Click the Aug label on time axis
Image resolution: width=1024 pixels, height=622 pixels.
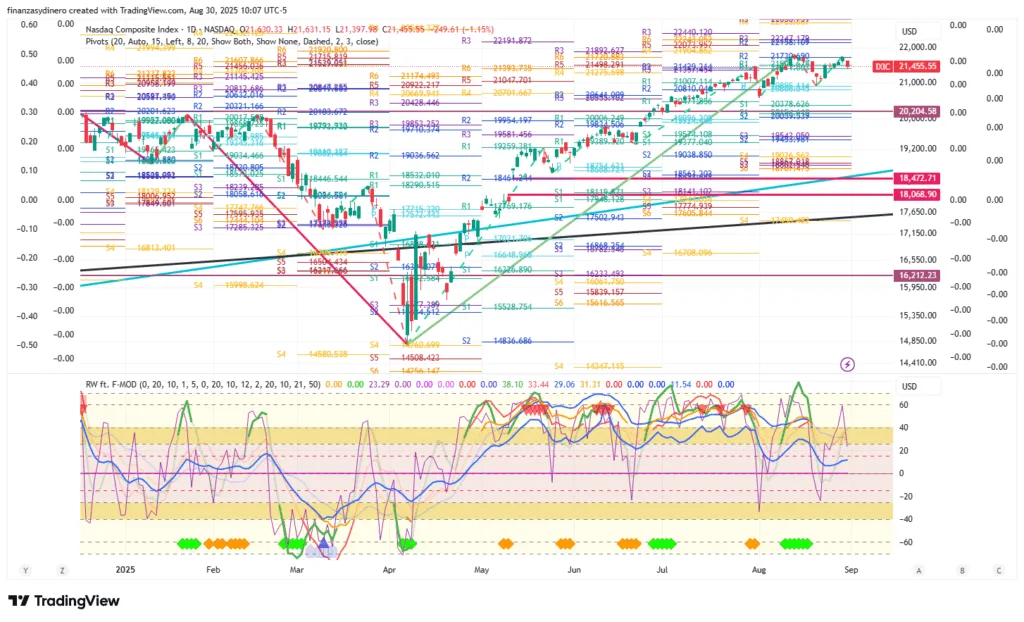pyautogui.click(x=759, y=570)
